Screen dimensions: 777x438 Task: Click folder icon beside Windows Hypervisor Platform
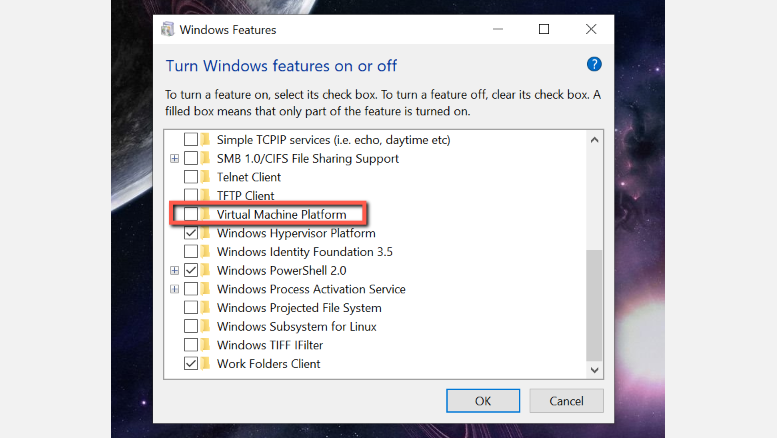[x=205, y=233]
